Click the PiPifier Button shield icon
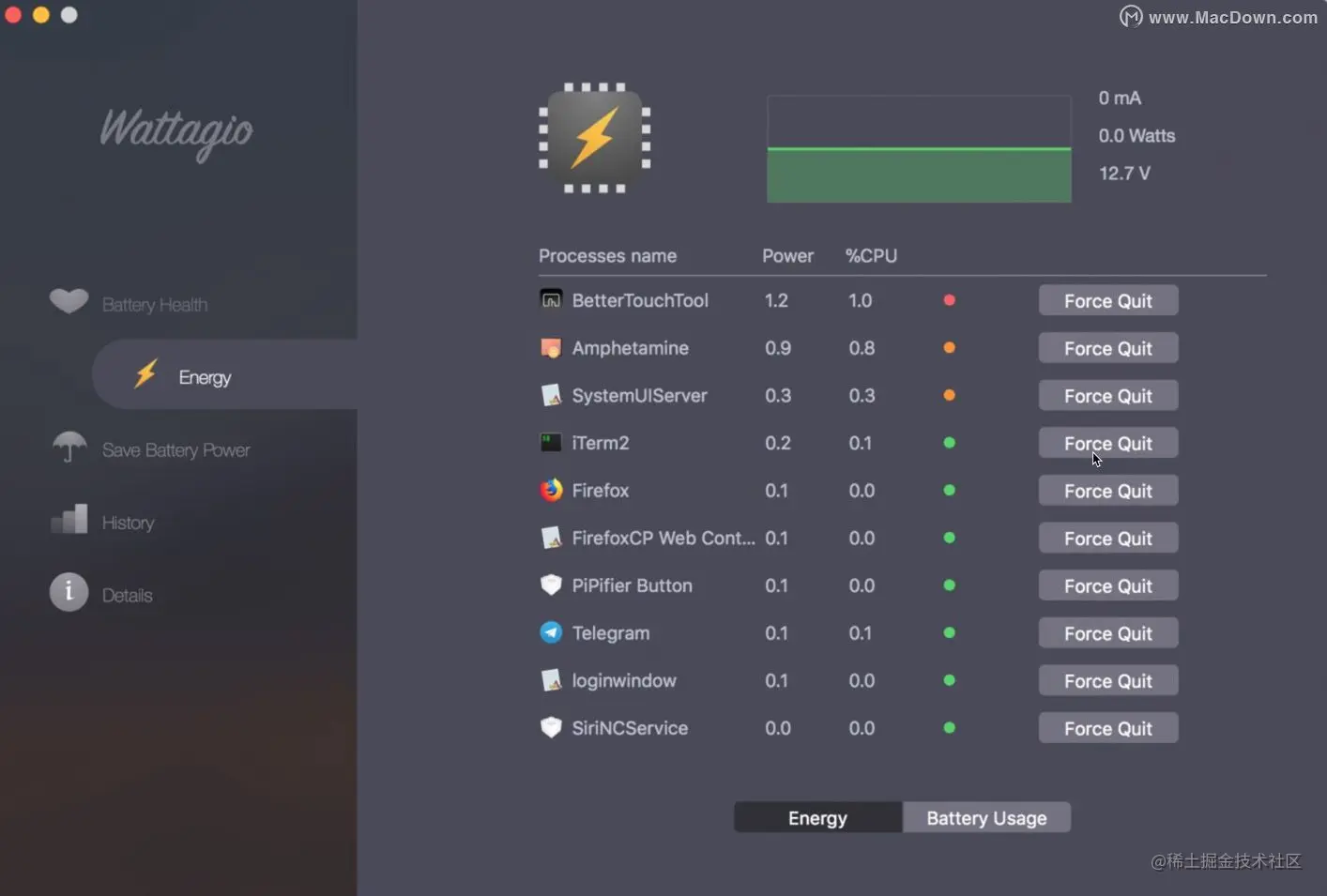 click(x=551, y=585)
